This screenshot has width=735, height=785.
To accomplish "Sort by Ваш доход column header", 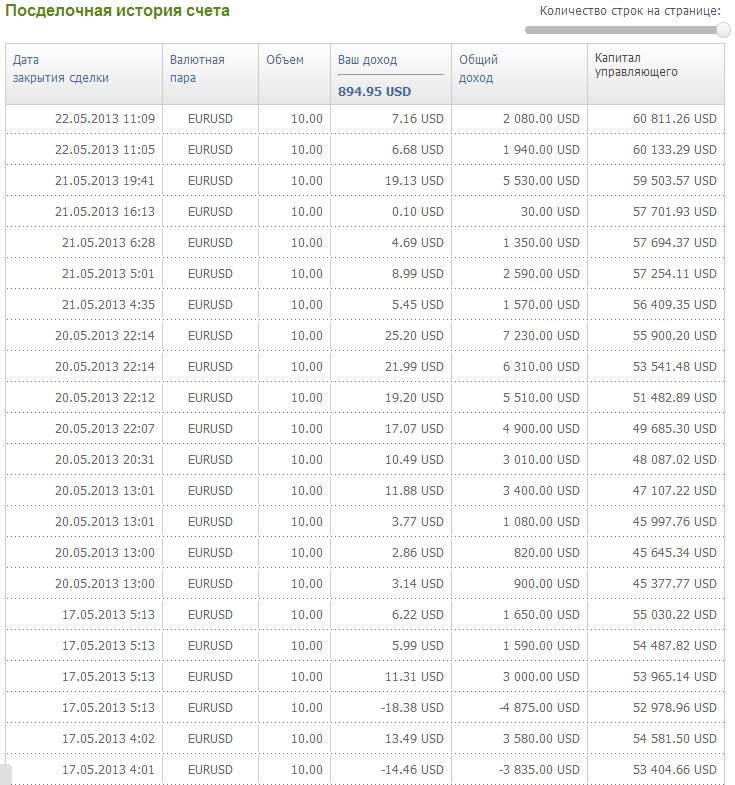I will coord(367,60).
